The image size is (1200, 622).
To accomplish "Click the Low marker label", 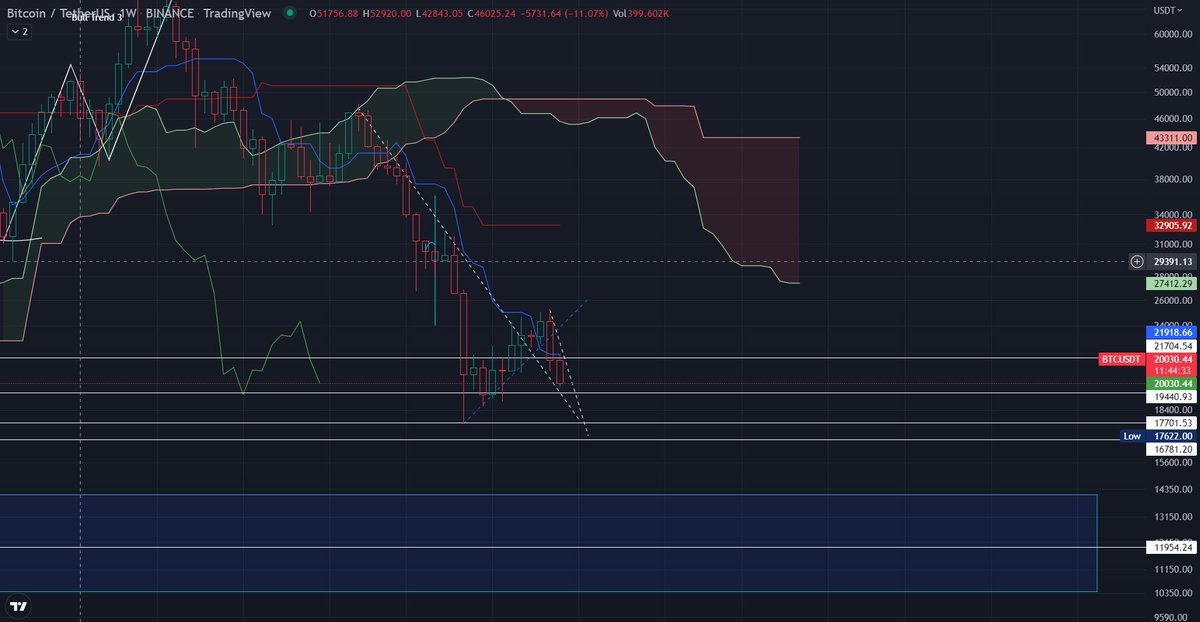I will (1132, 436).
